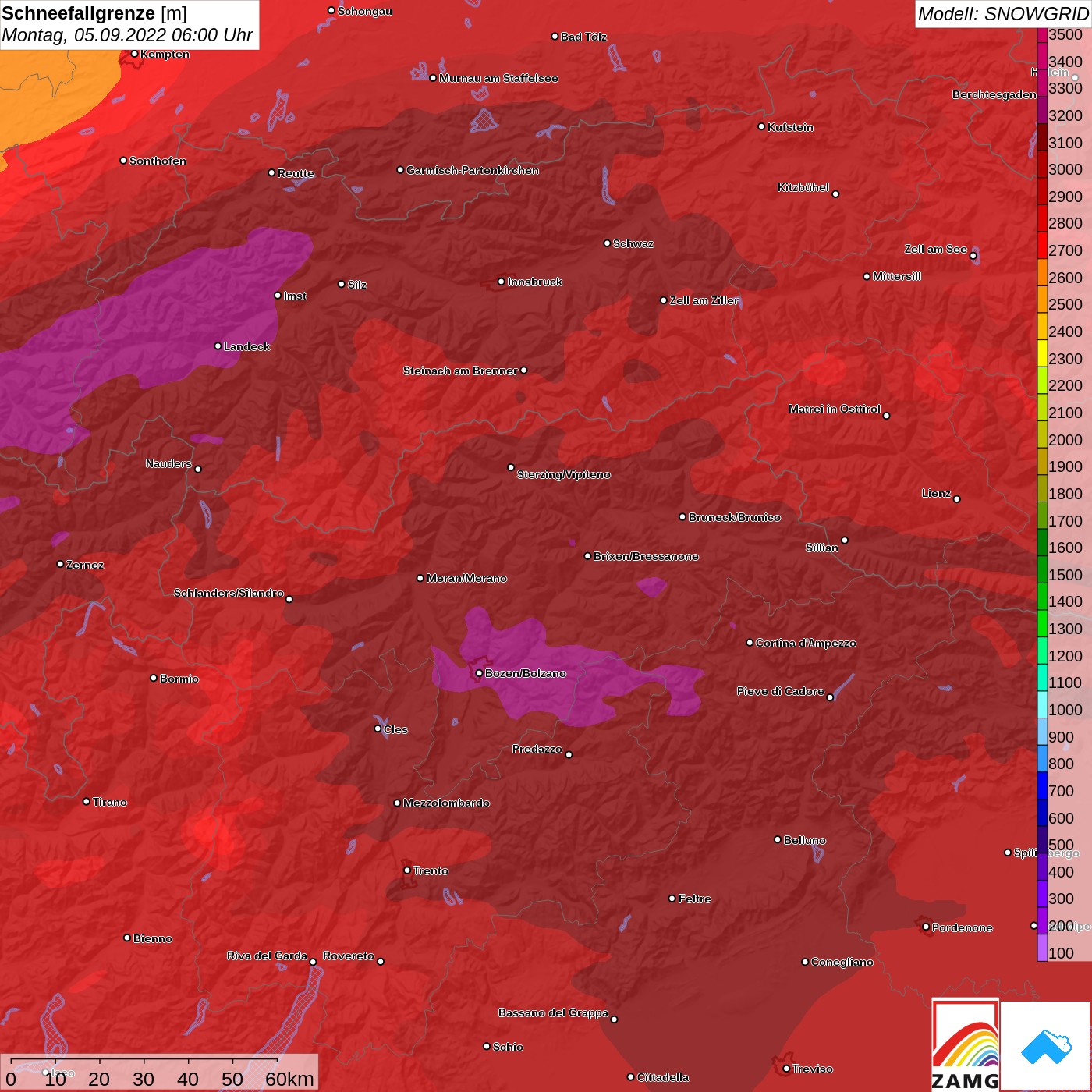The height and width of the screenshot is (1092, 1092).
Task: Select the Pordenone label
Action: (962, 927)
